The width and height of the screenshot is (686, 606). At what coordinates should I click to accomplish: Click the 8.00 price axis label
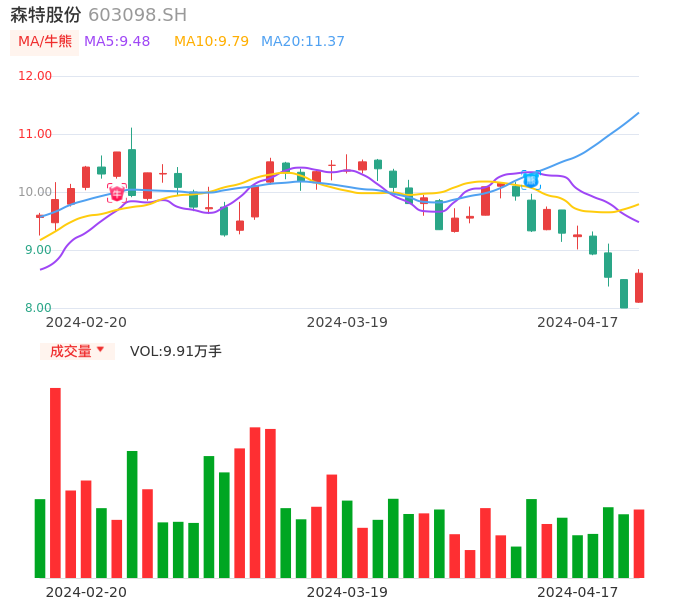point(38,308)
